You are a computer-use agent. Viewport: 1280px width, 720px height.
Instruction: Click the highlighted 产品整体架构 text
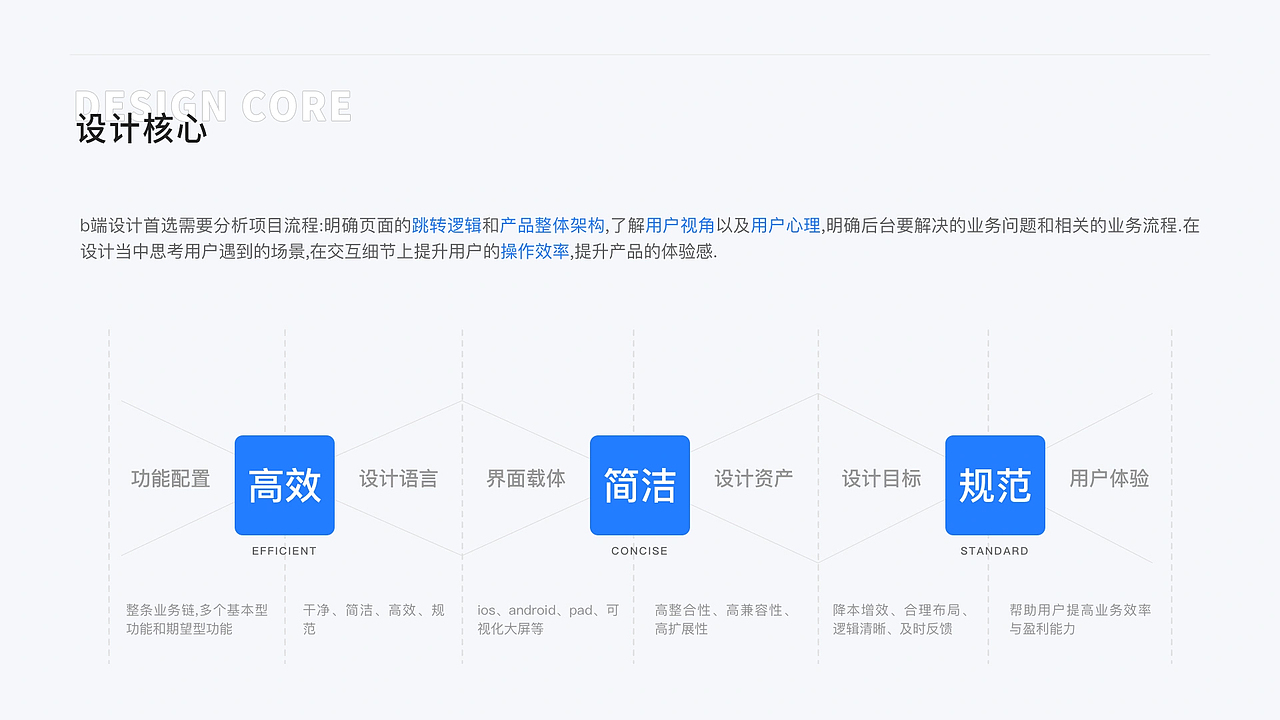point(552,226)
